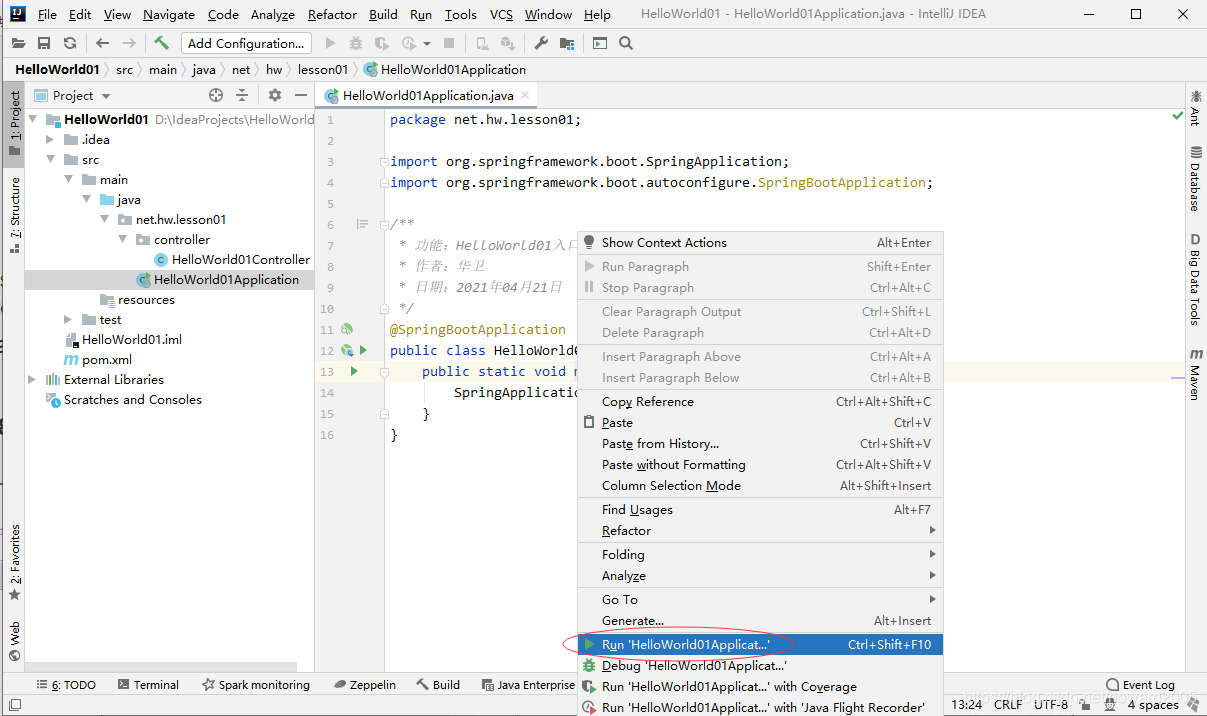Select Find Usages in context menu
The height and width of the screenshot is (716, 1207).
[760, 510]
